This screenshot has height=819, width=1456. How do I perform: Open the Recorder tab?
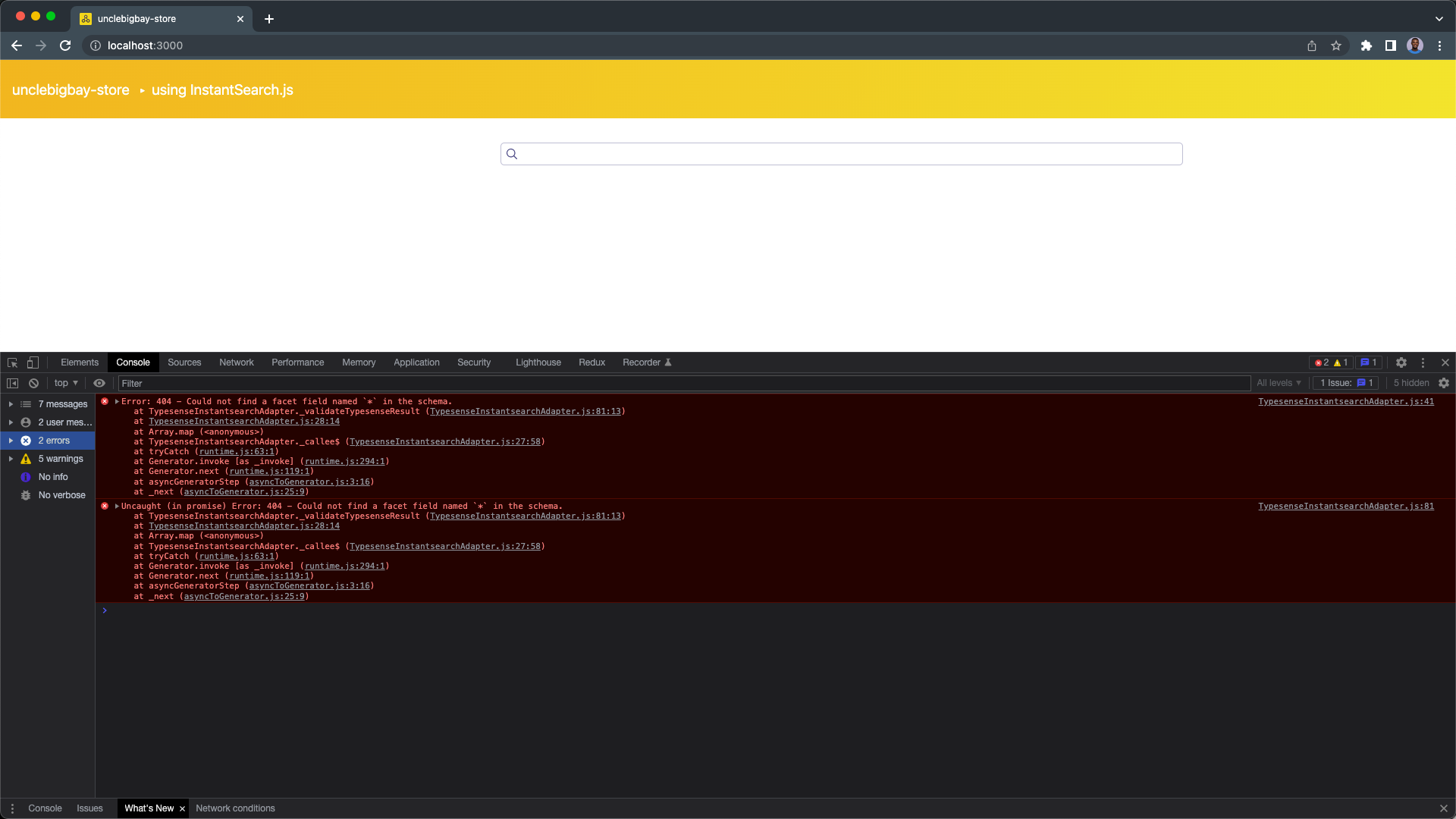pyautogui.click(x=647, y=362)
